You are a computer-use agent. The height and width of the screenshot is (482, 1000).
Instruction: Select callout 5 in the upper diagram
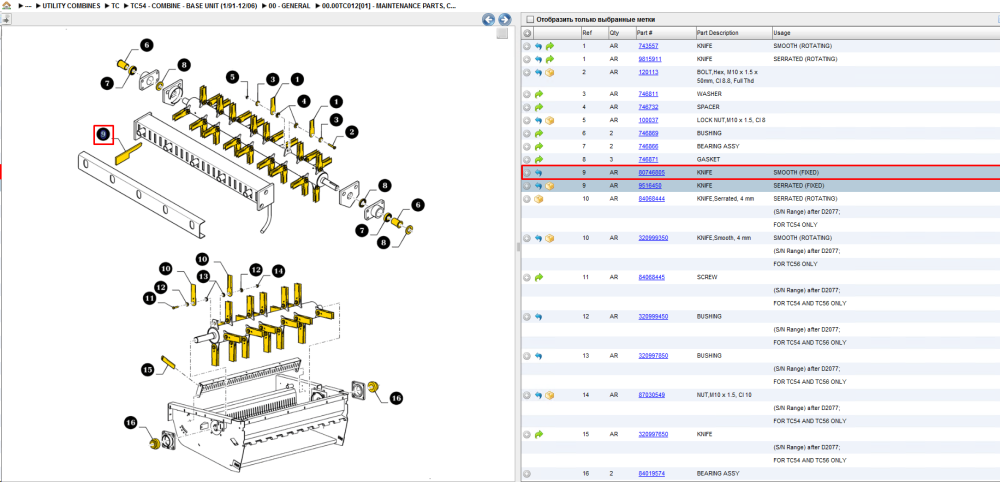[x=233, y=77]
